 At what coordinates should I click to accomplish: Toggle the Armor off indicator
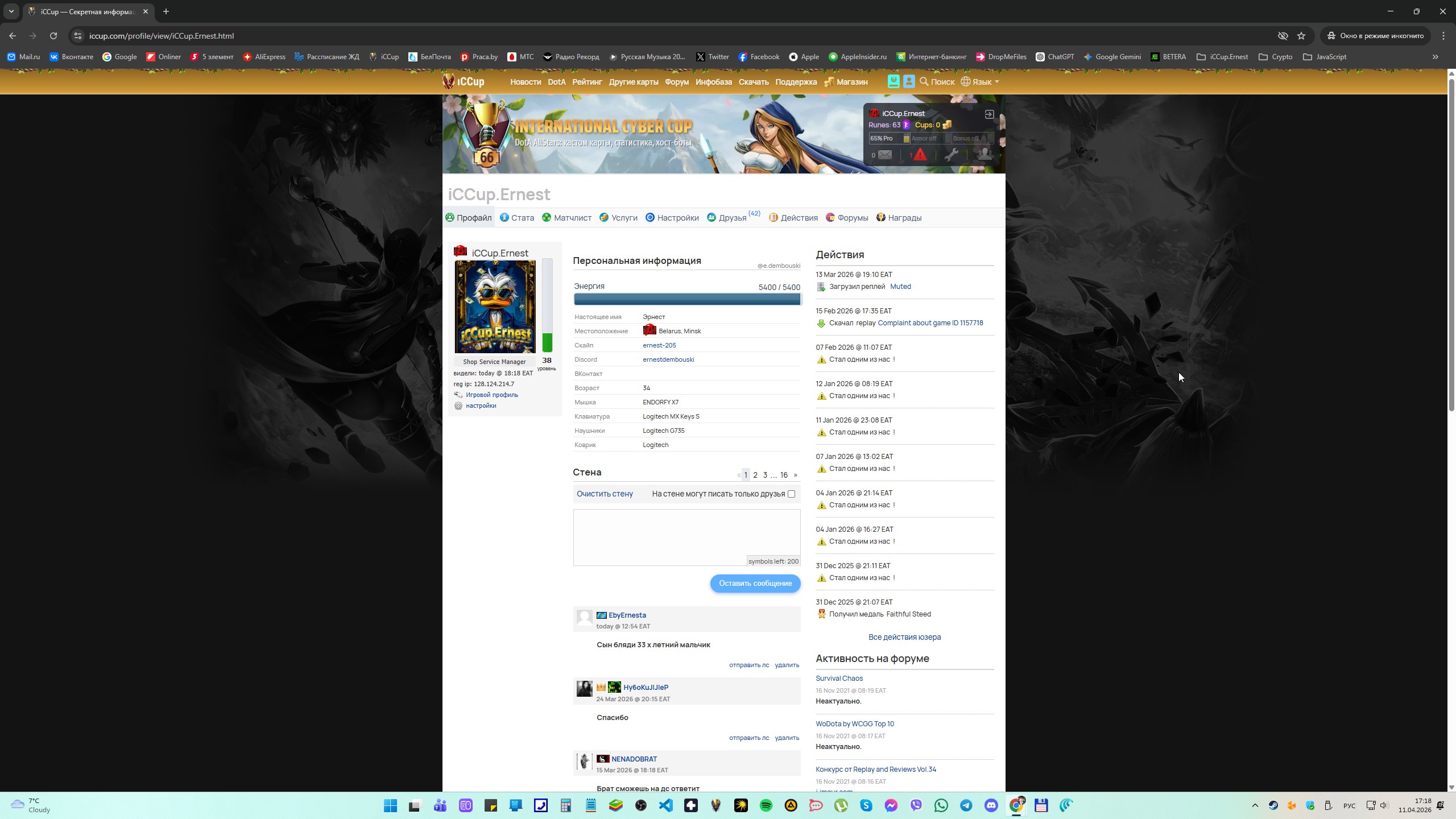point(924,138)
